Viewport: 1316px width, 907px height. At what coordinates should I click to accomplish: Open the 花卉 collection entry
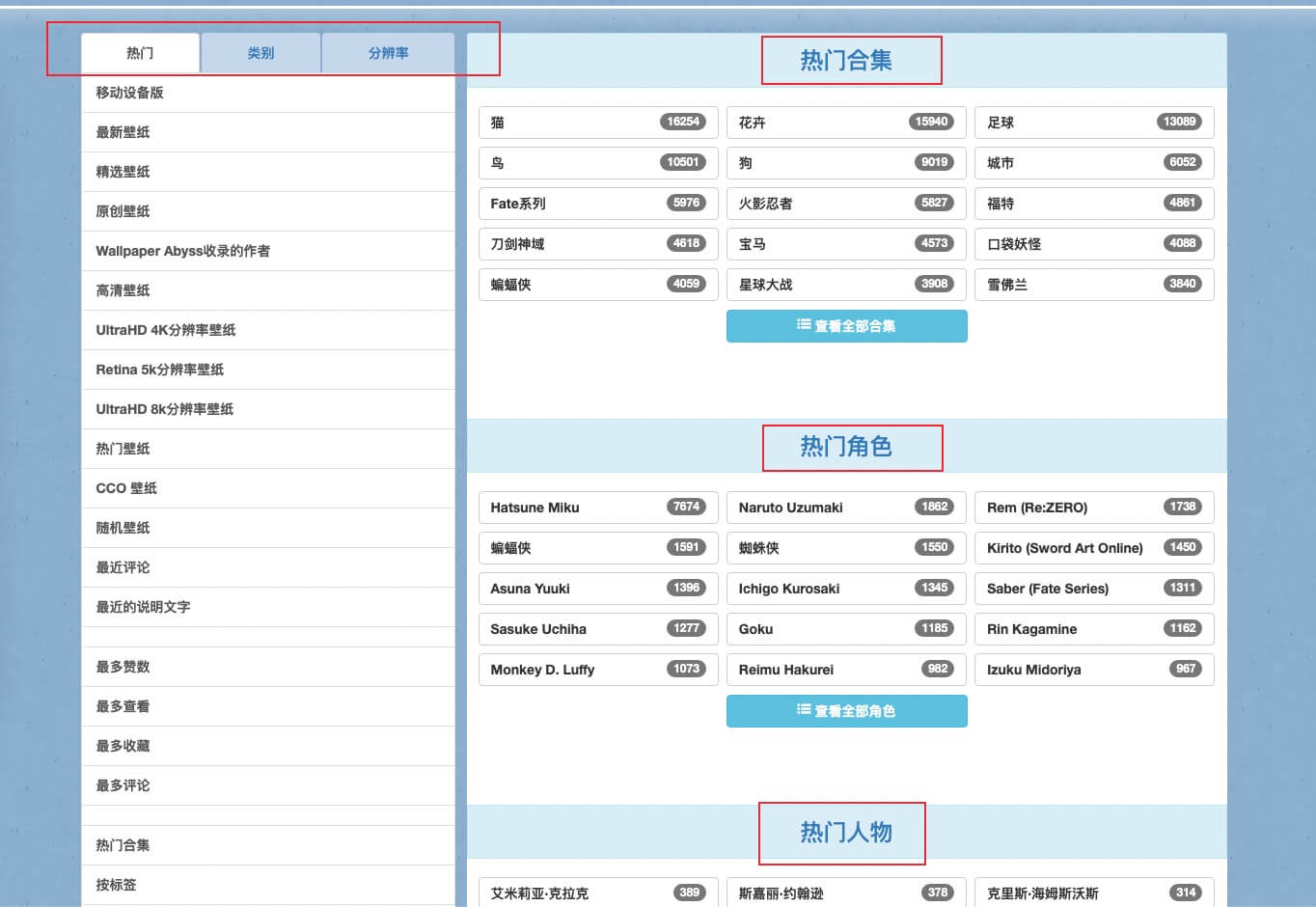tap(846, 123)
